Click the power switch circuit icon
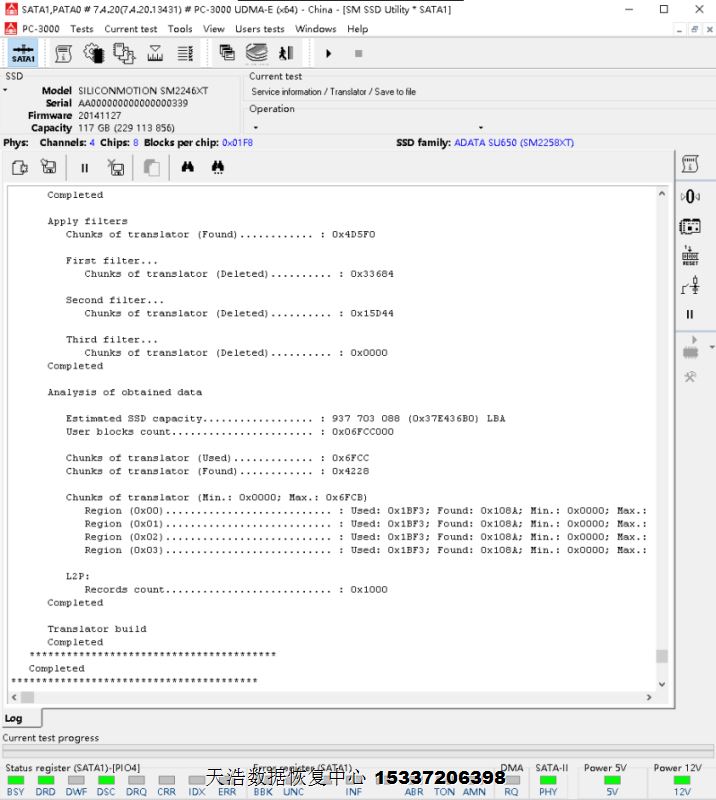 tap(690, 286)
